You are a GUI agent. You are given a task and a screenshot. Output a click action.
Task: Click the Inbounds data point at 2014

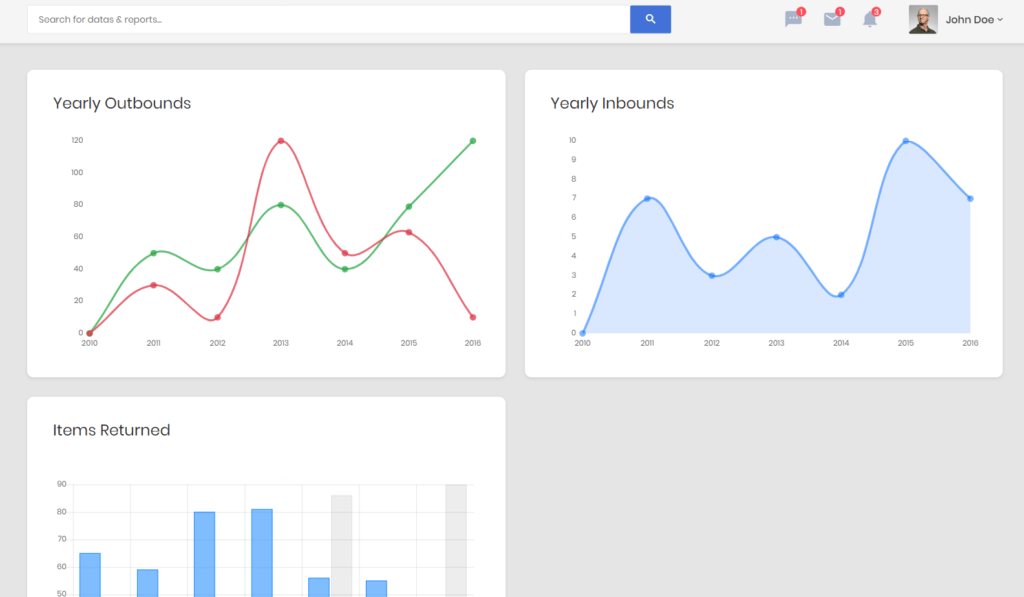[841, 295]
